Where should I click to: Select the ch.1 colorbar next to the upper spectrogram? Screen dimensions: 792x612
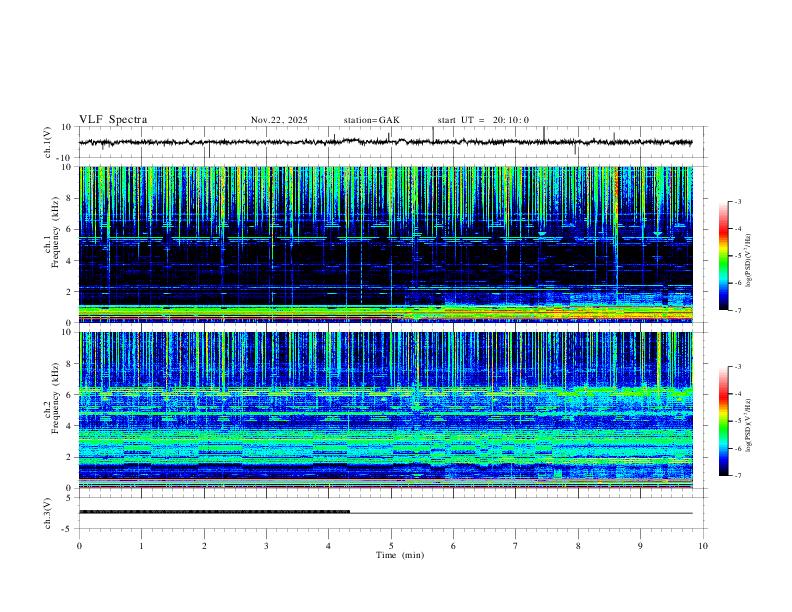click(x=723, y=256)
